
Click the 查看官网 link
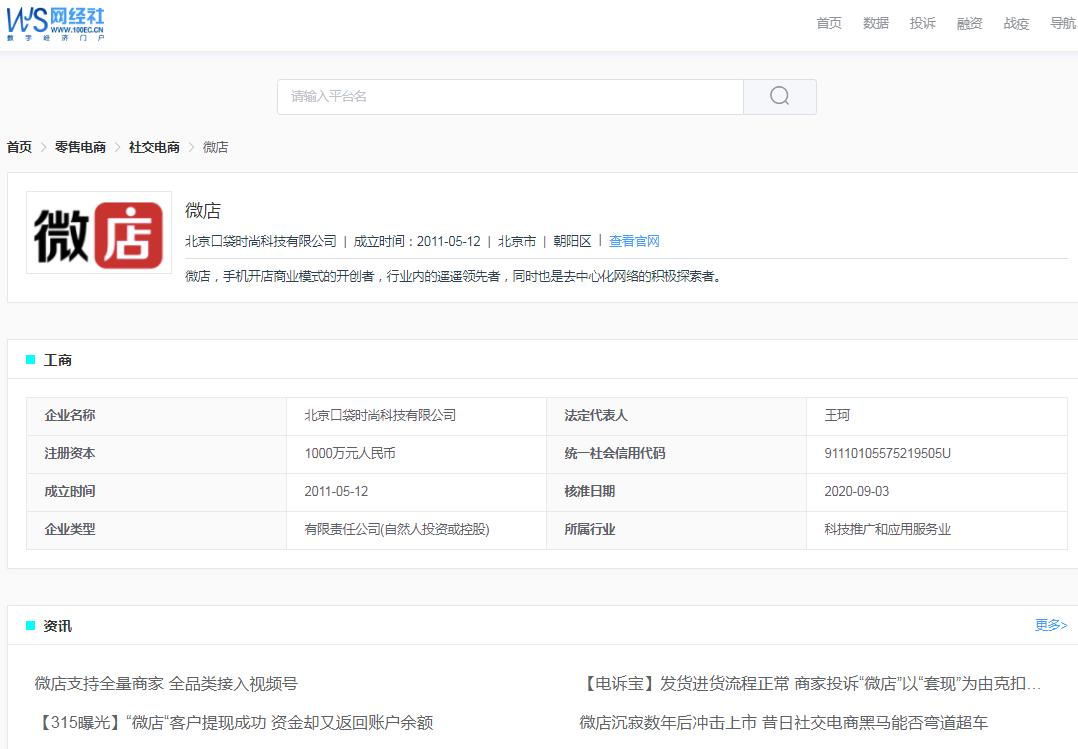click(634, 240)
